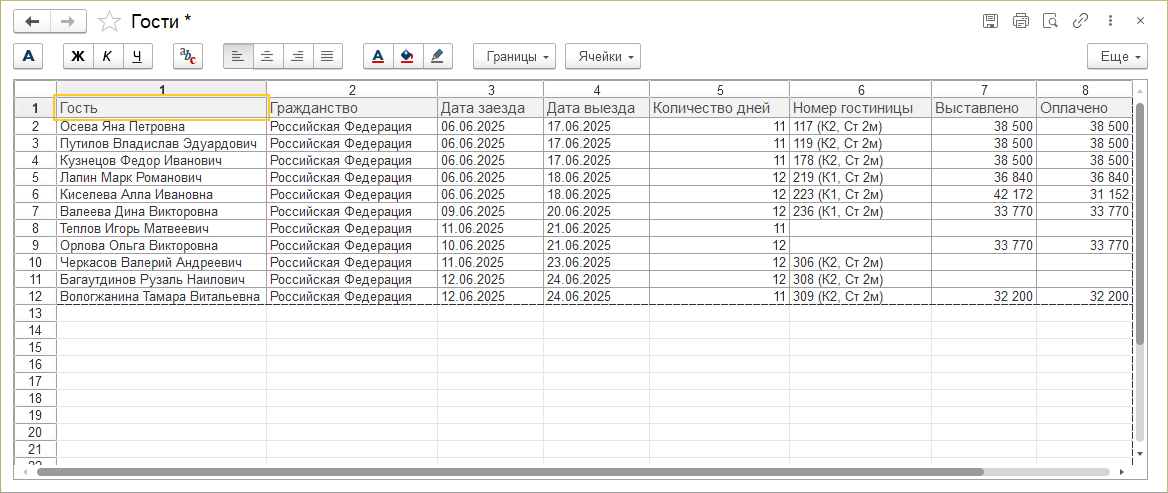The width and height of the screenshot is (1168, 493).
Task: Select cell Кузнецов Федор Иванович
Action: [162, 160]
